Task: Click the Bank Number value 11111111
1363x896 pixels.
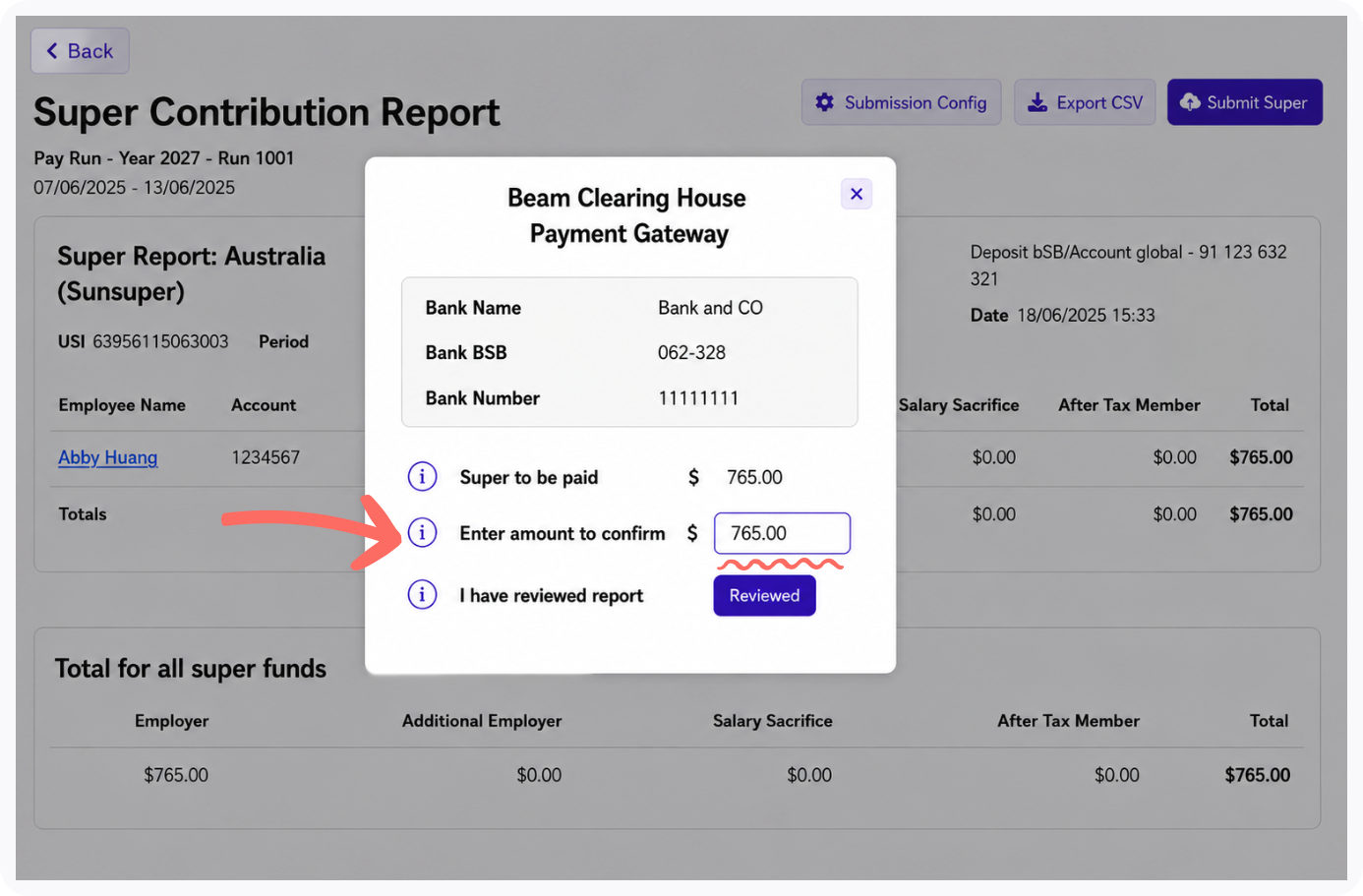Action: pos(698,398)
